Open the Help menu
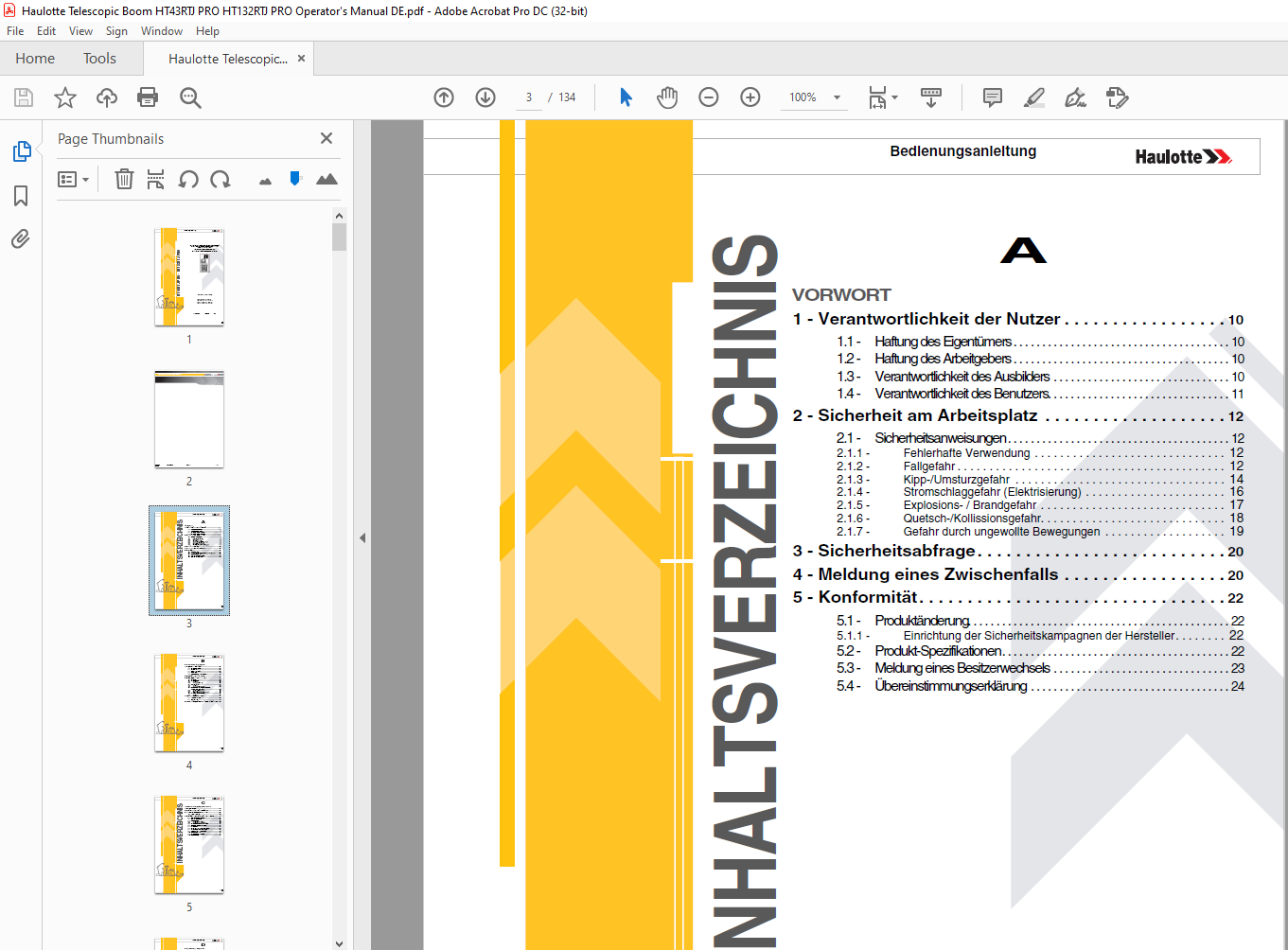1288x950 pixels. tap(207, 31)
